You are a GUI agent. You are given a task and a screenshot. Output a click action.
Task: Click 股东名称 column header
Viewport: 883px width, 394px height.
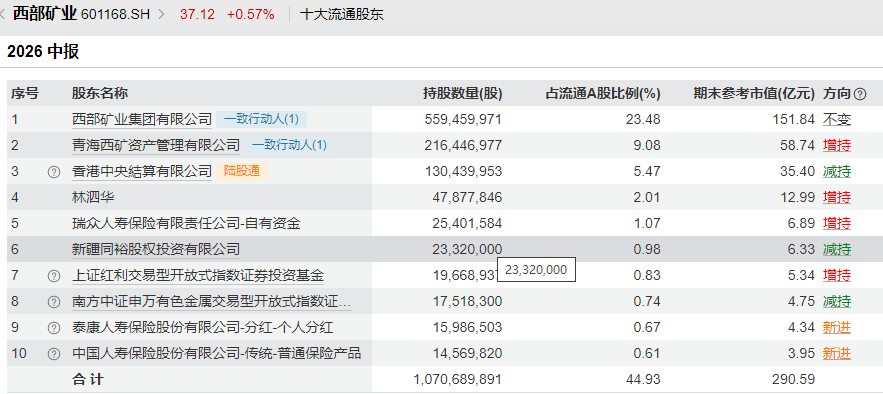(100, 93)
